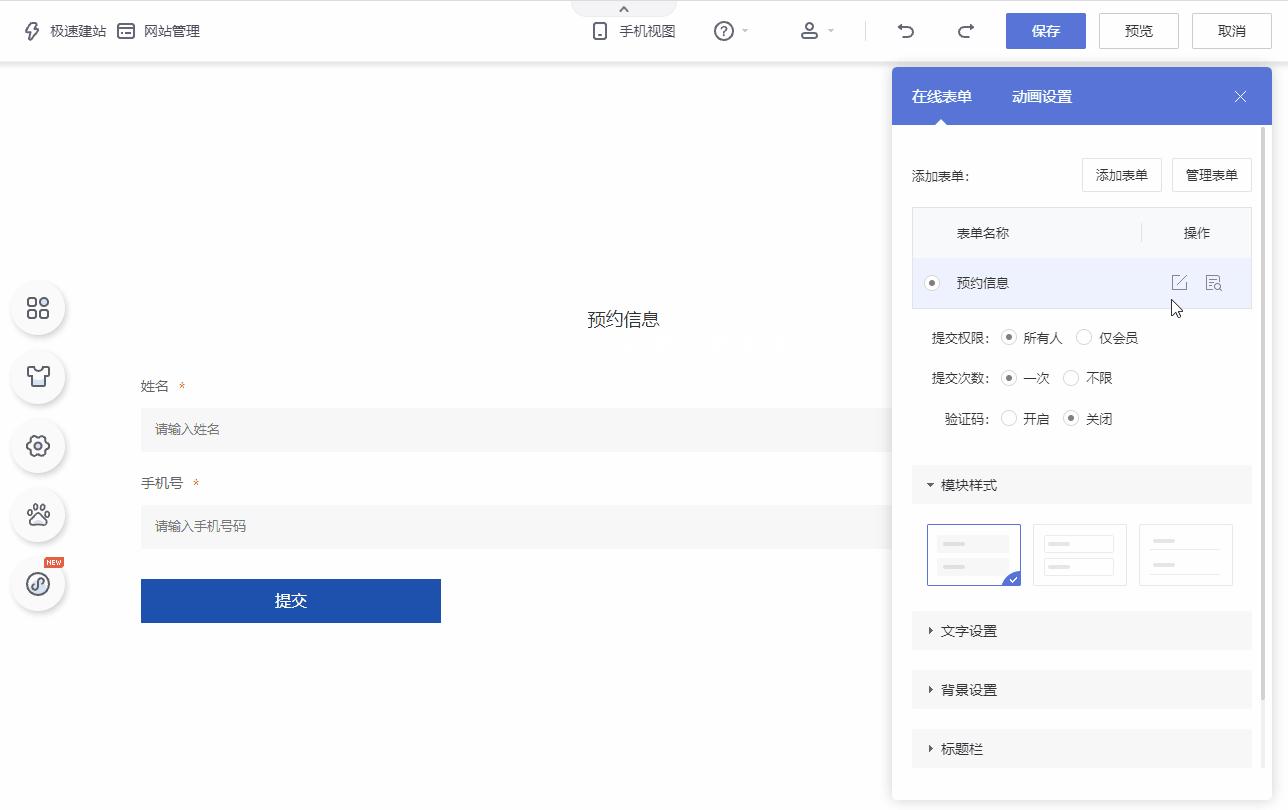Select the second outlined-box module style
Image resolution: width=1288 pixels, height=810 pixels.
click(x=1080, y=555)
